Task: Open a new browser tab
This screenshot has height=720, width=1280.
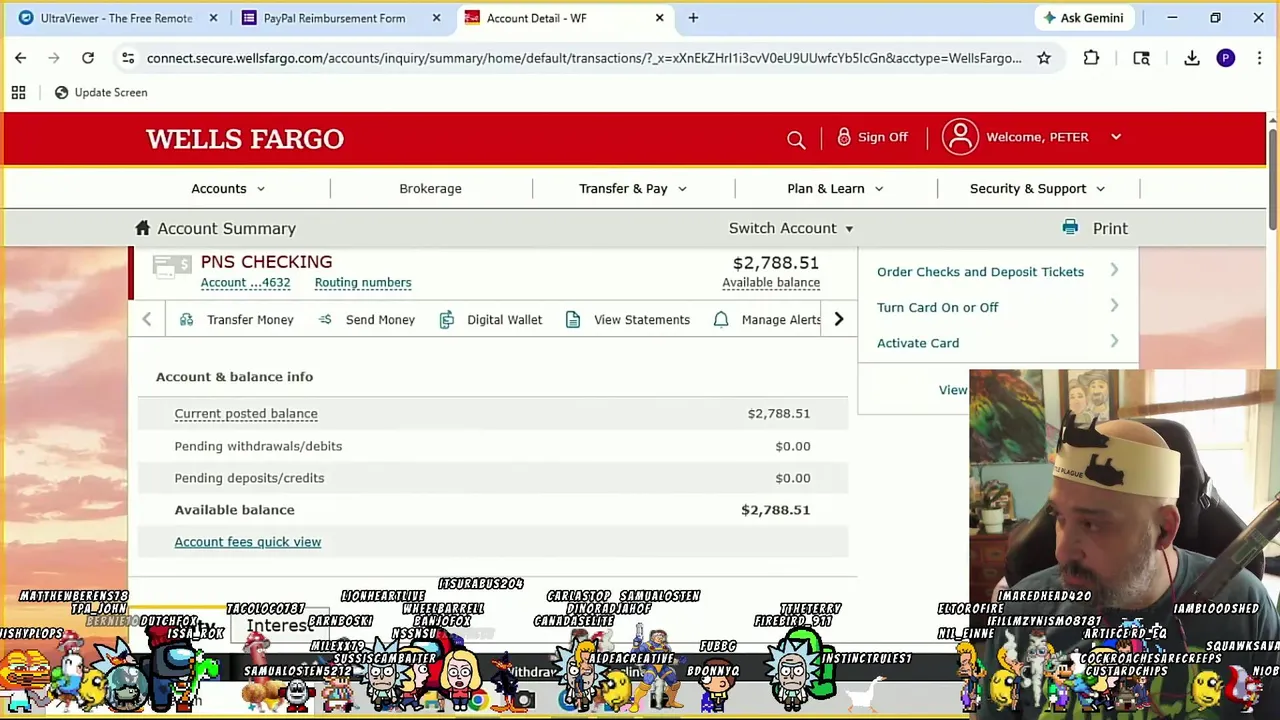Action: click(693, 18)
